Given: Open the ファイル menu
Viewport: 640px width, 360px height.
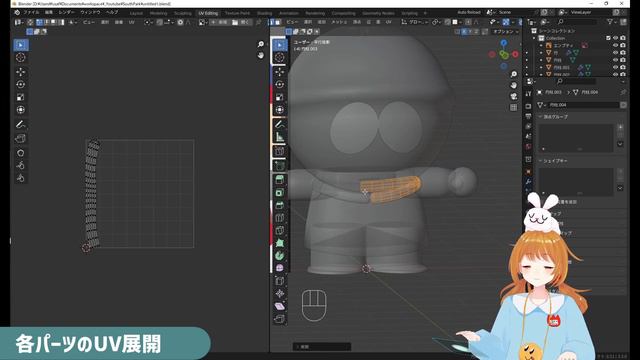Looking at the screenshot, I should tap(31, 13).
